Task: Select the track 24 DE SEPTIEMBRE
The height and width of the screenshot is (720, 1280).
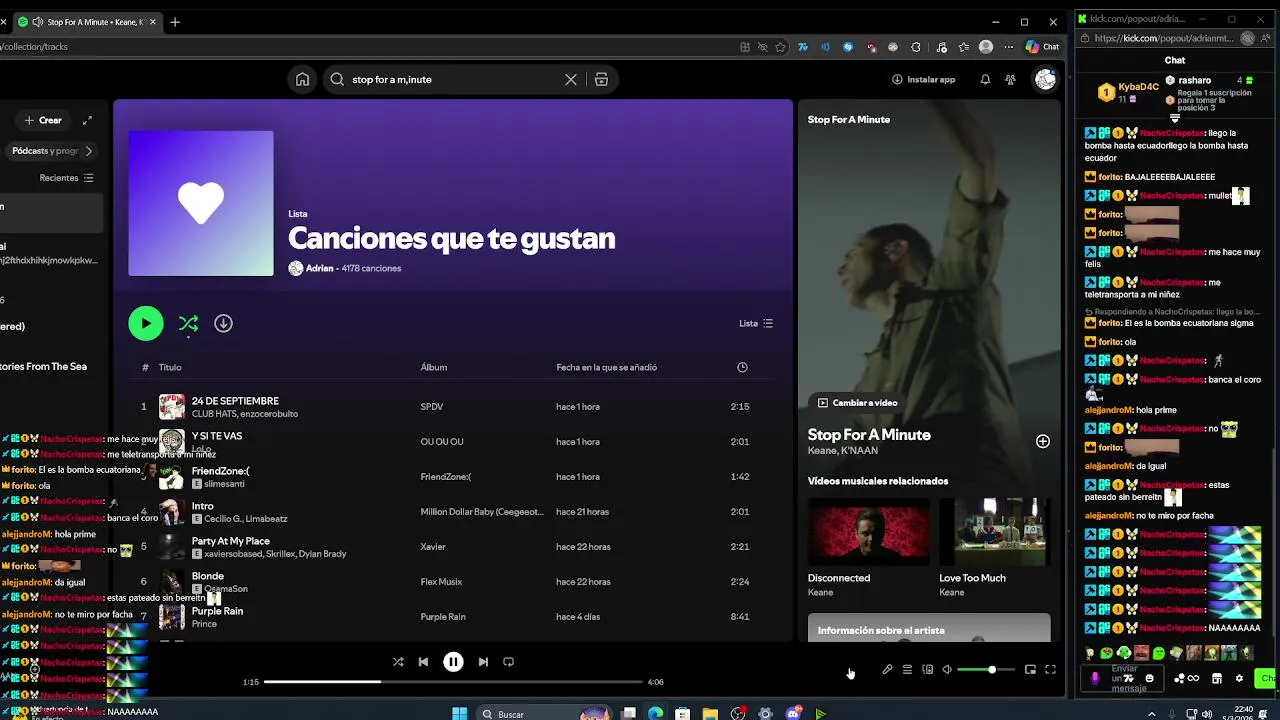Action: coord(235,401)
